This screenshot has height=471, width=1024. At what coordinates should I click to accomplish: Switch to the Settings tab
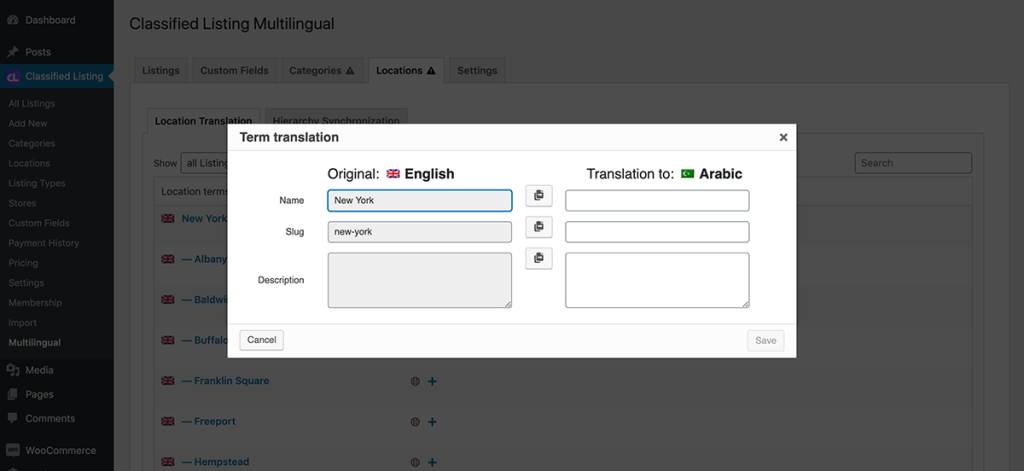pyautogui.click(x=477, y=71)
